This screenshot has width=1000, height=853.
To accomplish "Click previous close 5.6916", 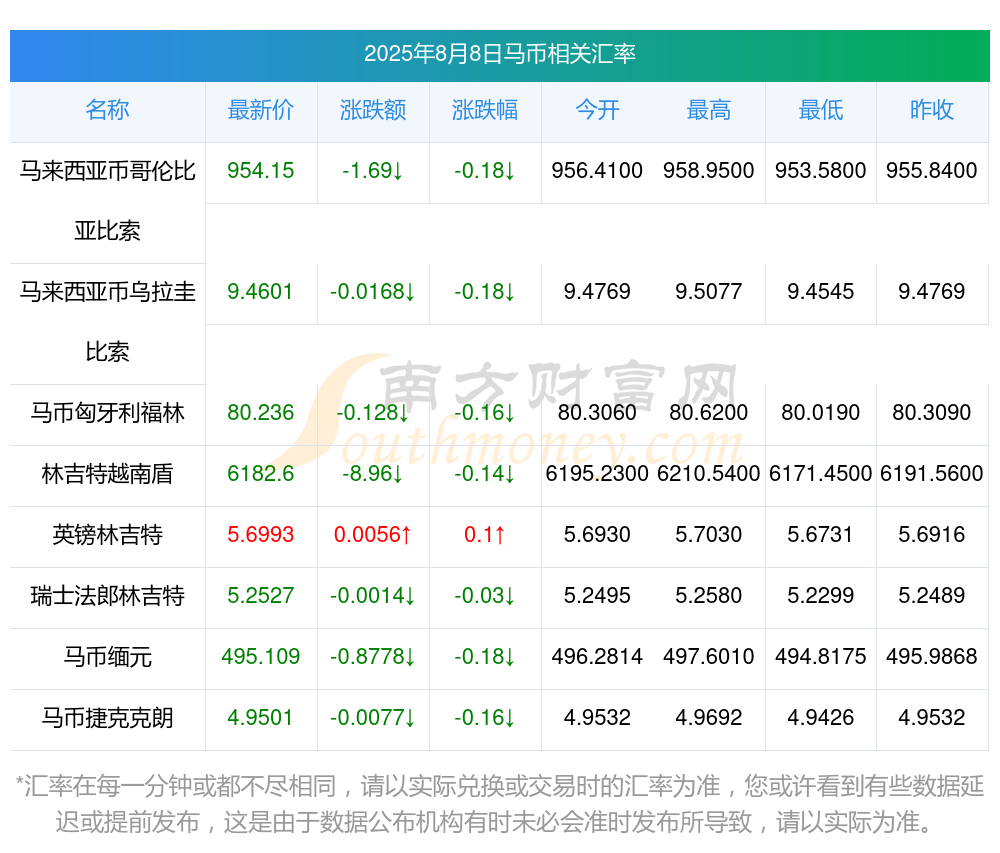I will click(932, 535).
